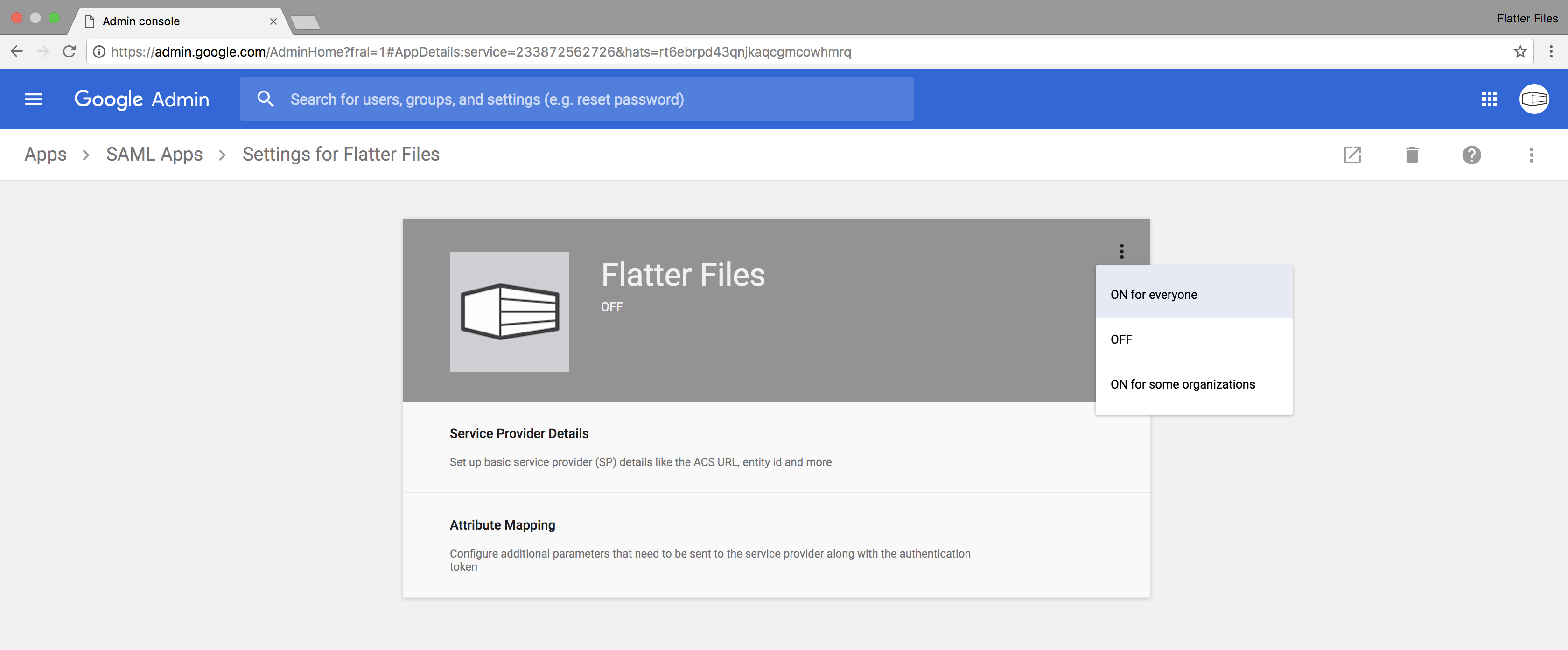This screenshot has height=650, width=1568.
Task: Focus the users and settings search field
Action: (576, 99)
